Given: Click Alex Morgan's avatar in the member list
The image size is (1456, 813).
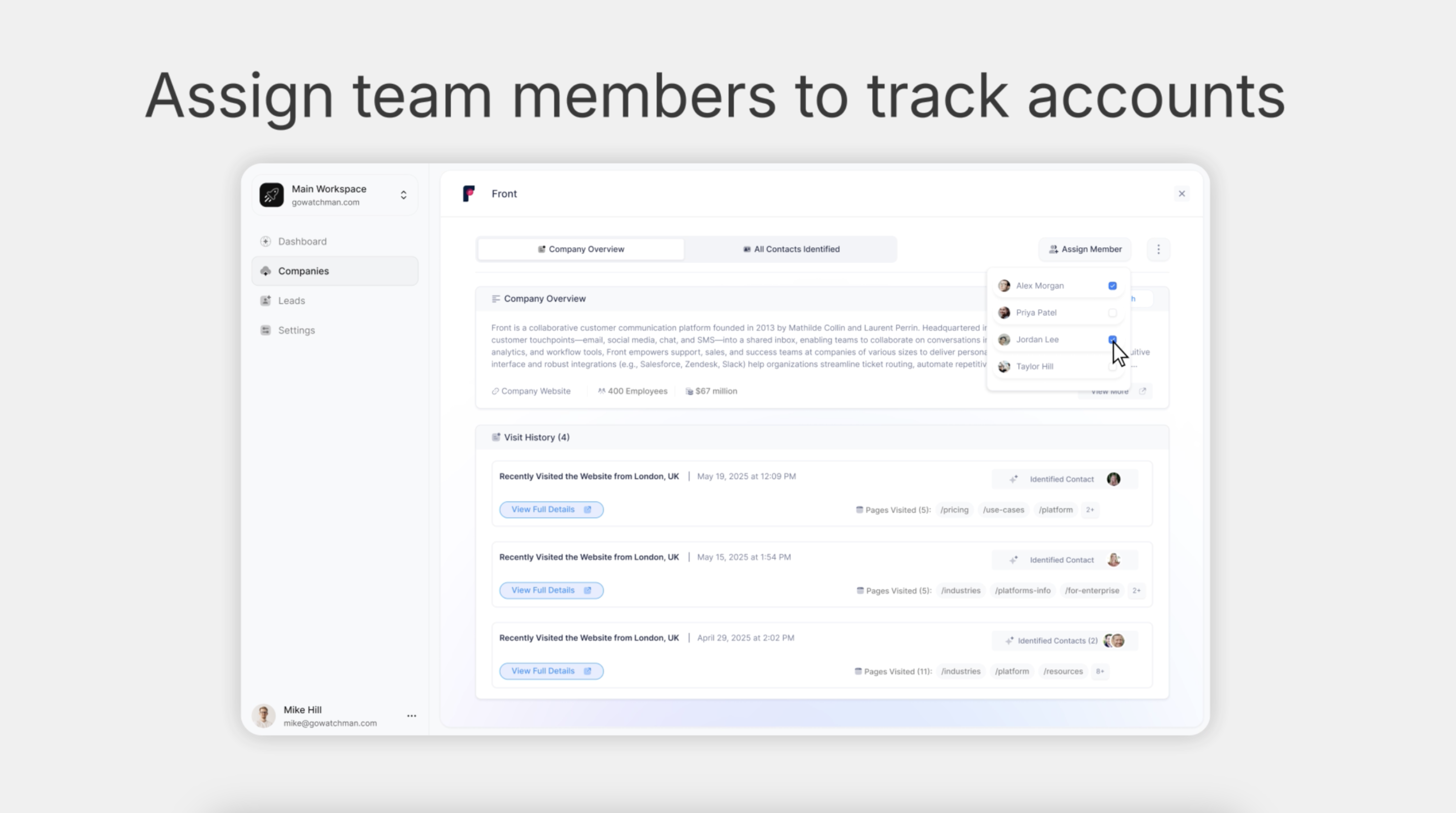Looking at the screenshot, I should pyautogui.click(x=1004, y=286).
